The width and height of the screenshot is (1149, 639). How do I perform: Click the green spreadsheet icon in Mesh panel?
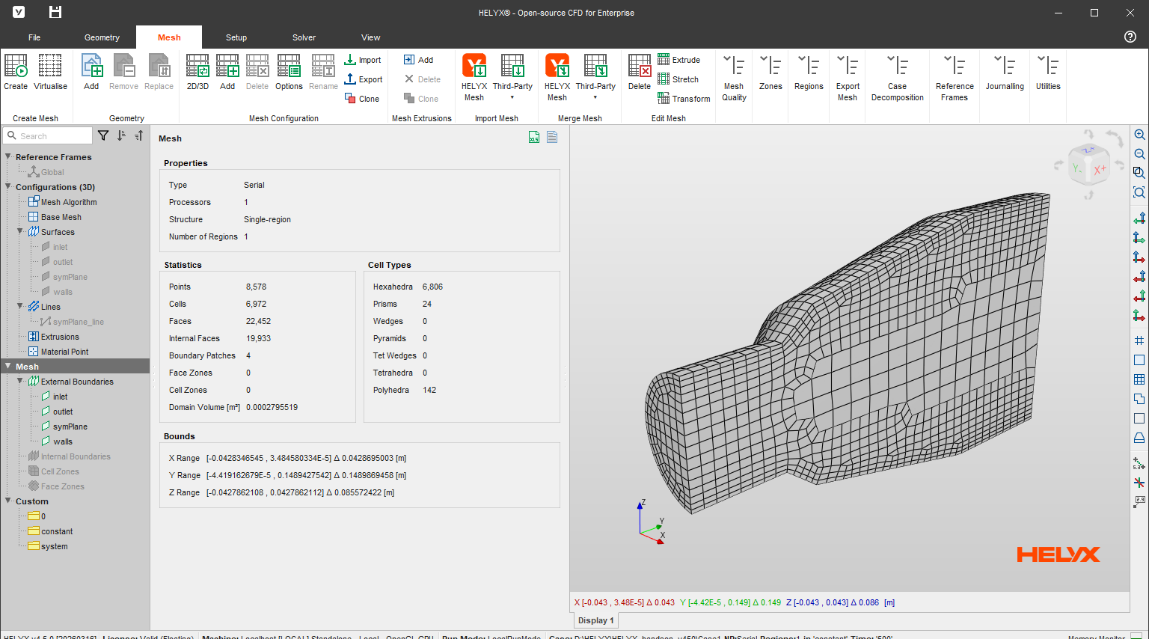pyautogui.click(x=534, y=138)
